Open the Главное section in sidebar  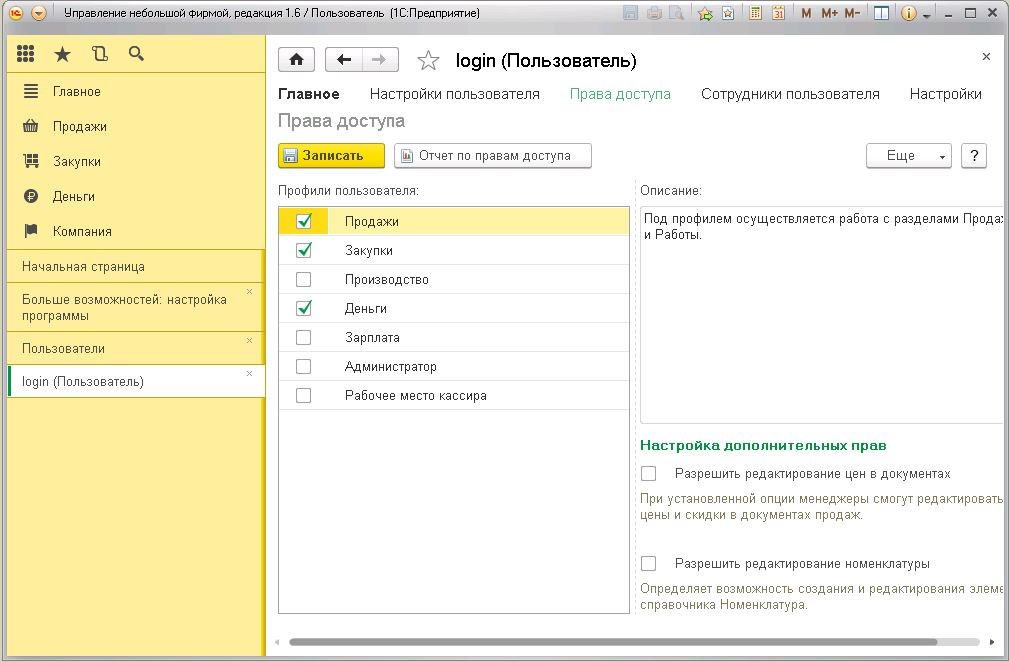(x=77, y=92)
